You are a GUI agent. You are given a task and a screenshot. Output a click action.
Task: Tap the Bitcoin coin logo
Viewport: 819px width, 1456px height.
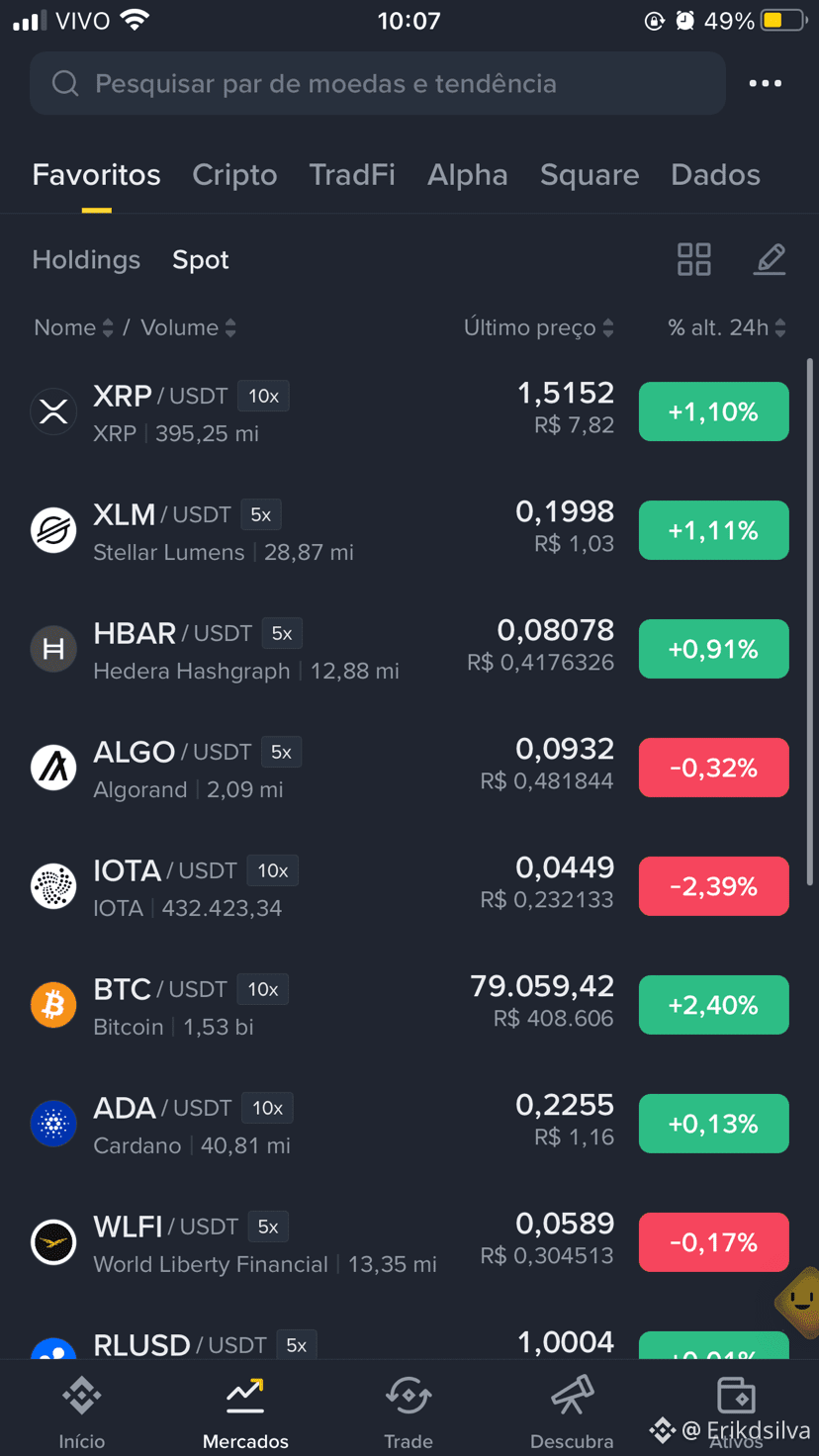(53, 1005)
